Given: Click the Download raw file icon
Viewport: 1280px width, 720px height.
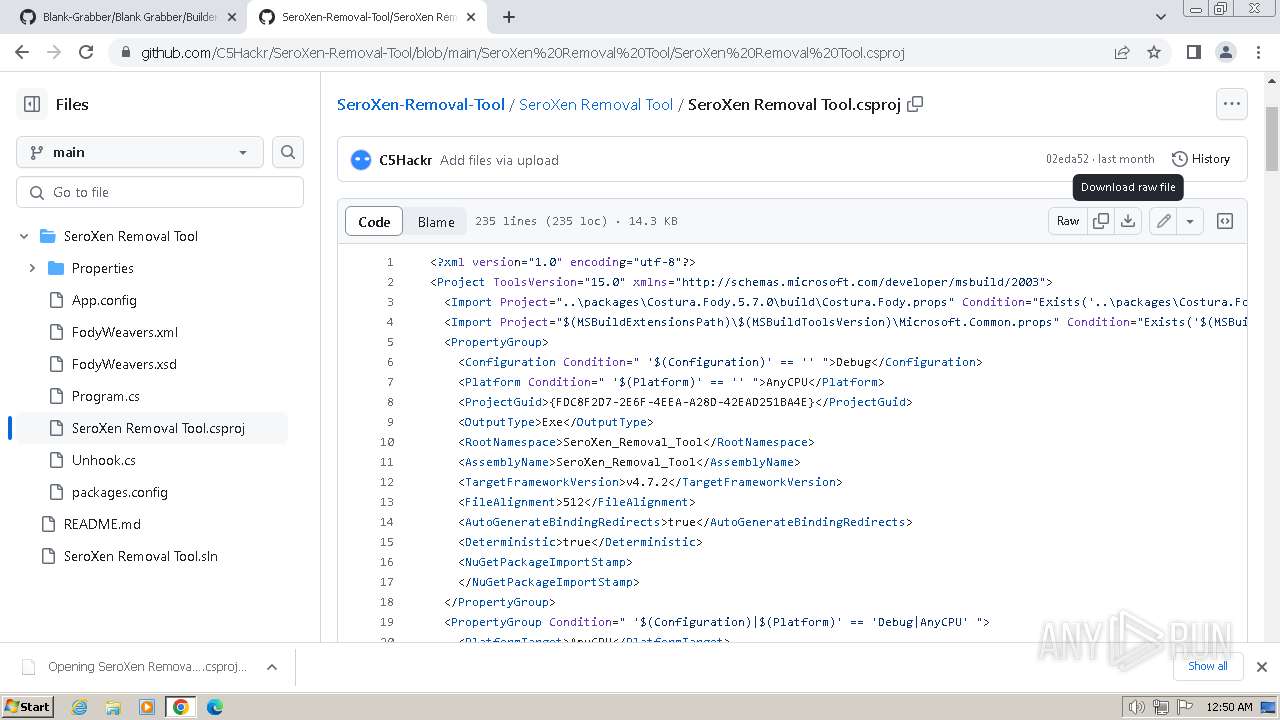Looking at the screenshot, I should (1128, 221).
